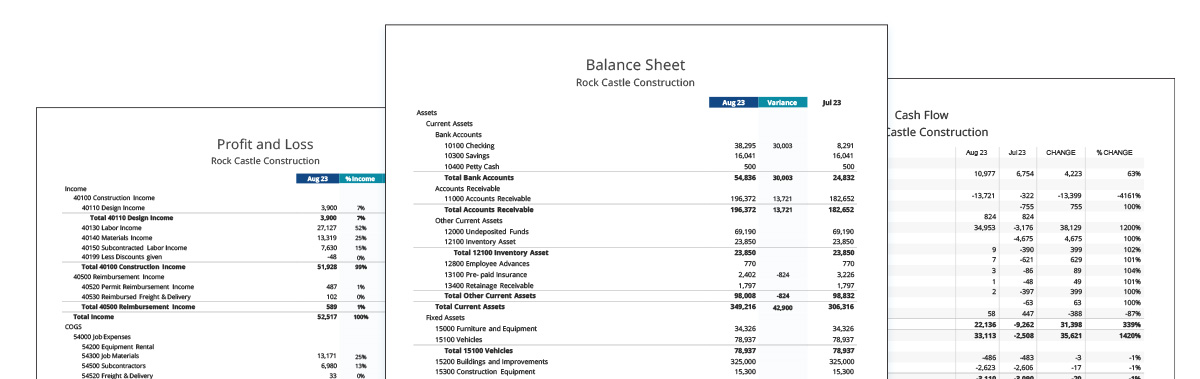Screen dimensions: 1200x379
Task: Click the Cash Flow total 22,136
Action: coord(984,325)
